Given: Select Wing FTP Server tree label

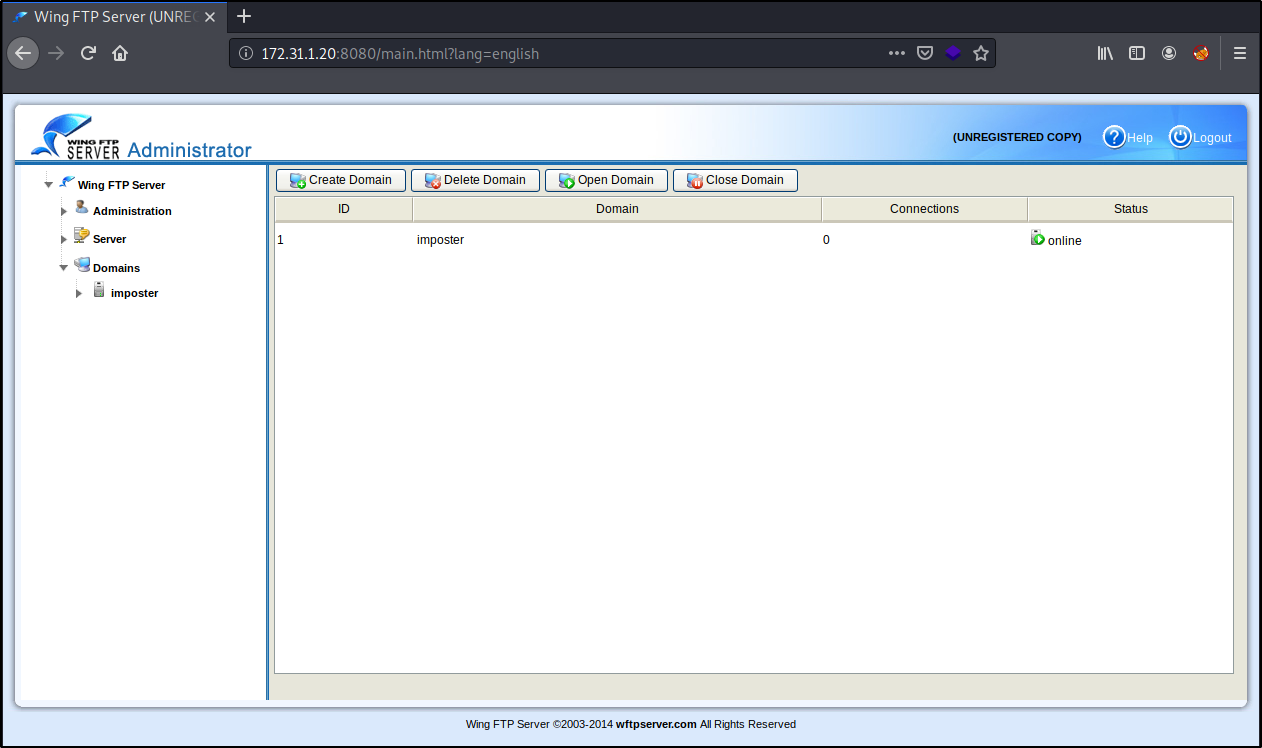Looking at the screenshot, I should pos(121,185).
